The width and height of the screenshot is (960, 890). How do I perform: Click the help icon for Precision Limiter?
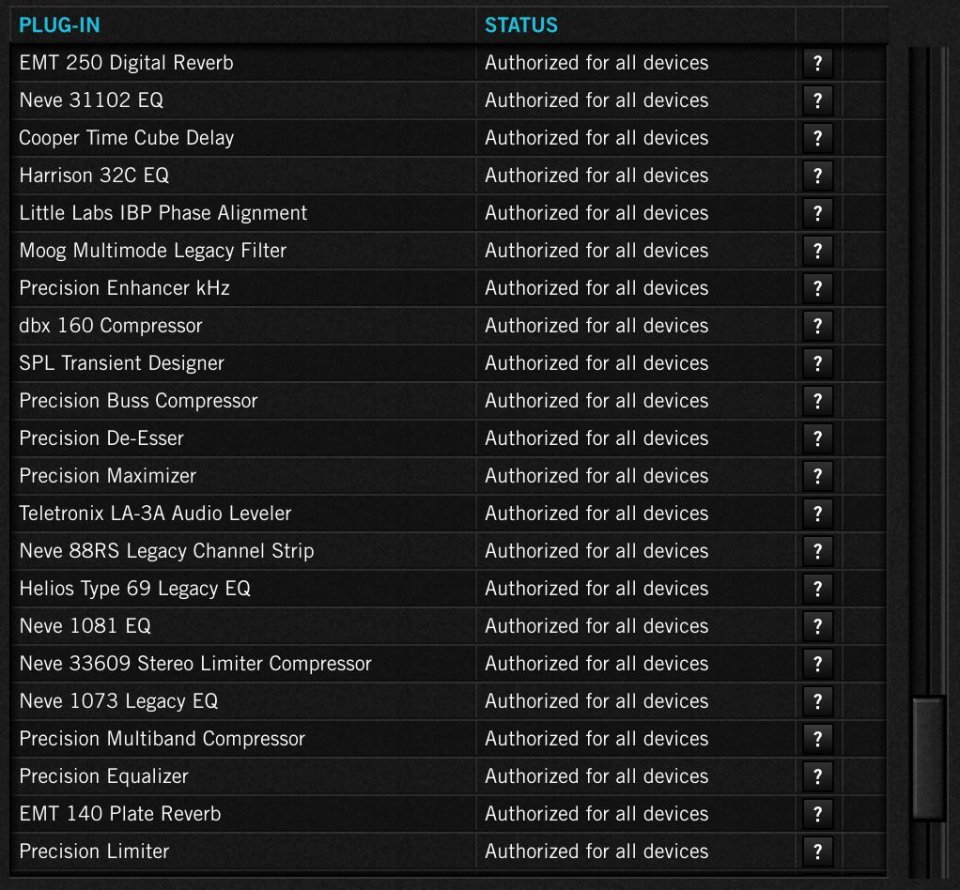(x=817, y=851)
